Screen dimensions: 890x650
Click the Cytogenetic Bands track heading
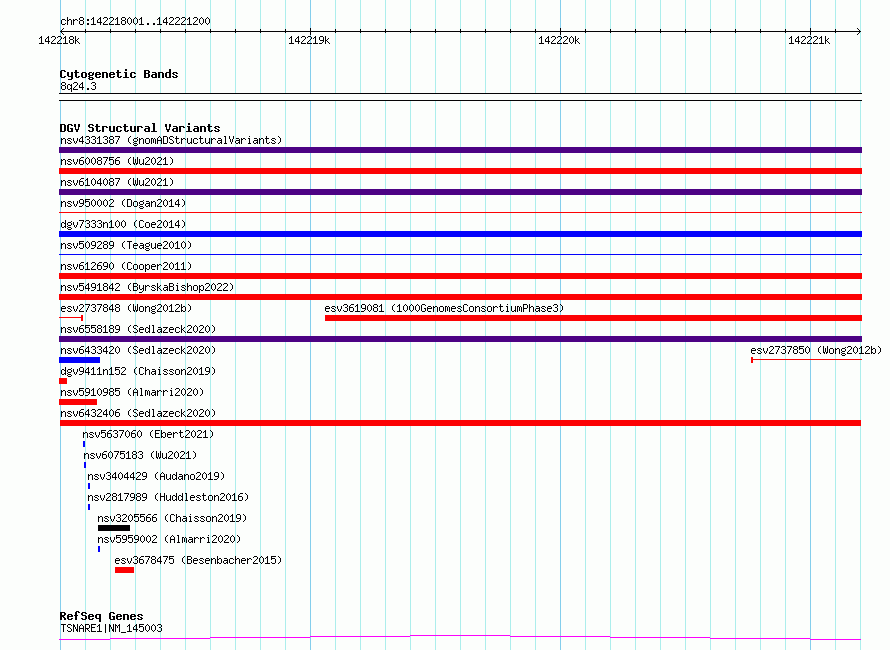(x=119, y=74)
